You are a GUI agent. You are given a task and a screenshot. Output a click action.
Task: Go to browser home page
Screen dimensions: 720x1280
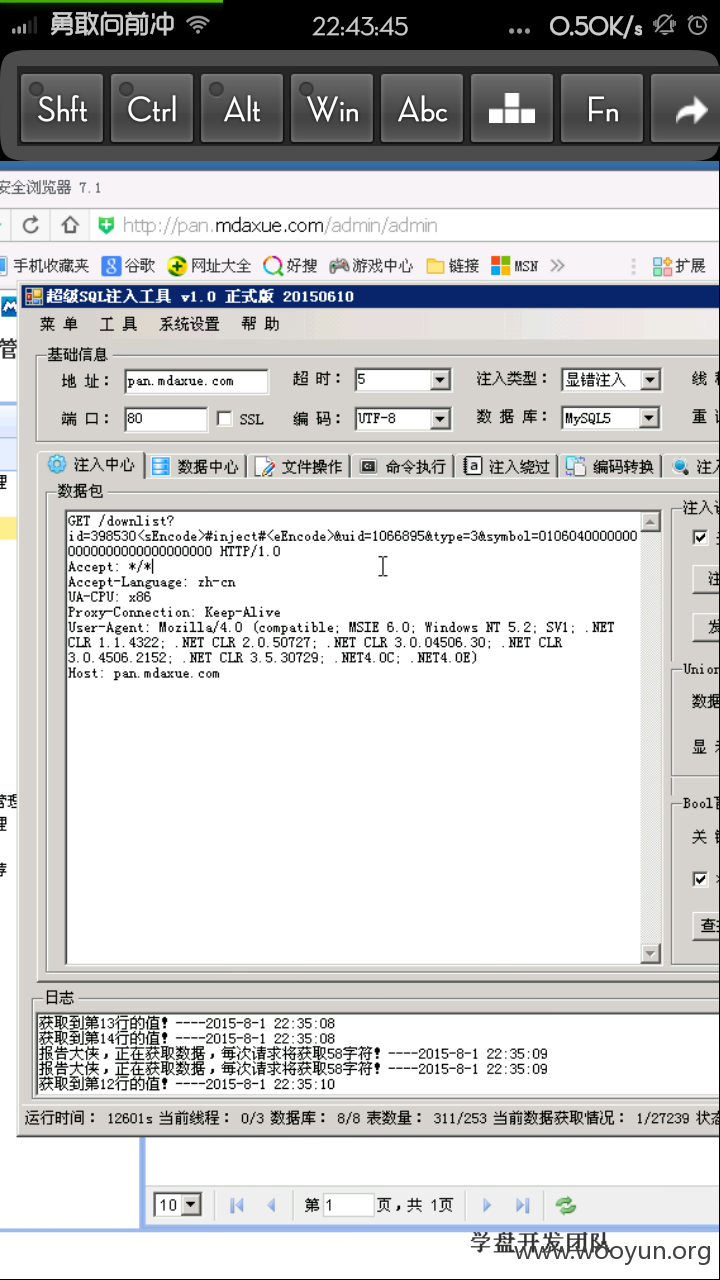click(69, 225)
